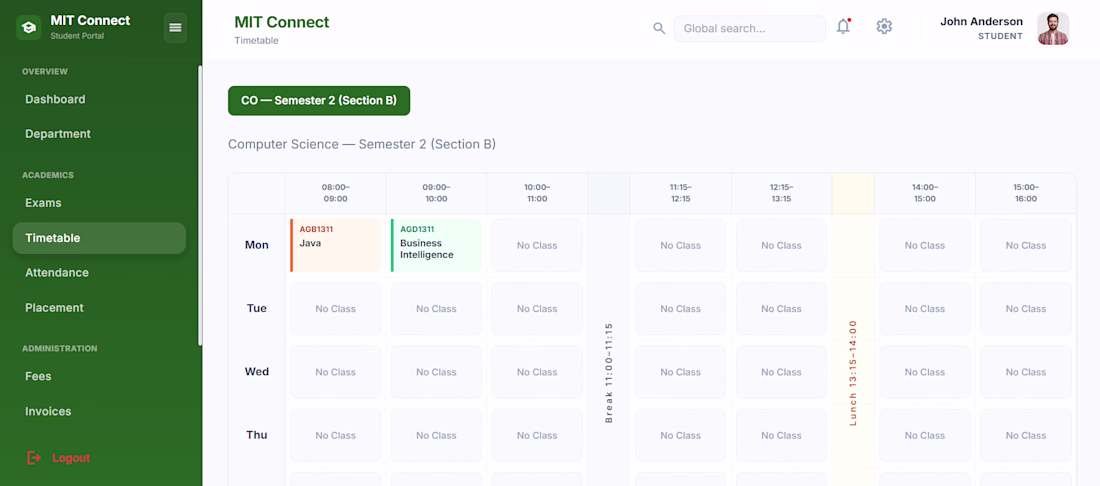Image resolution: width=1100 pixels, height=486 pixels.
Task: Click Thursday 10:00–11:00 No Class cell
Action: tap(537, 435)
